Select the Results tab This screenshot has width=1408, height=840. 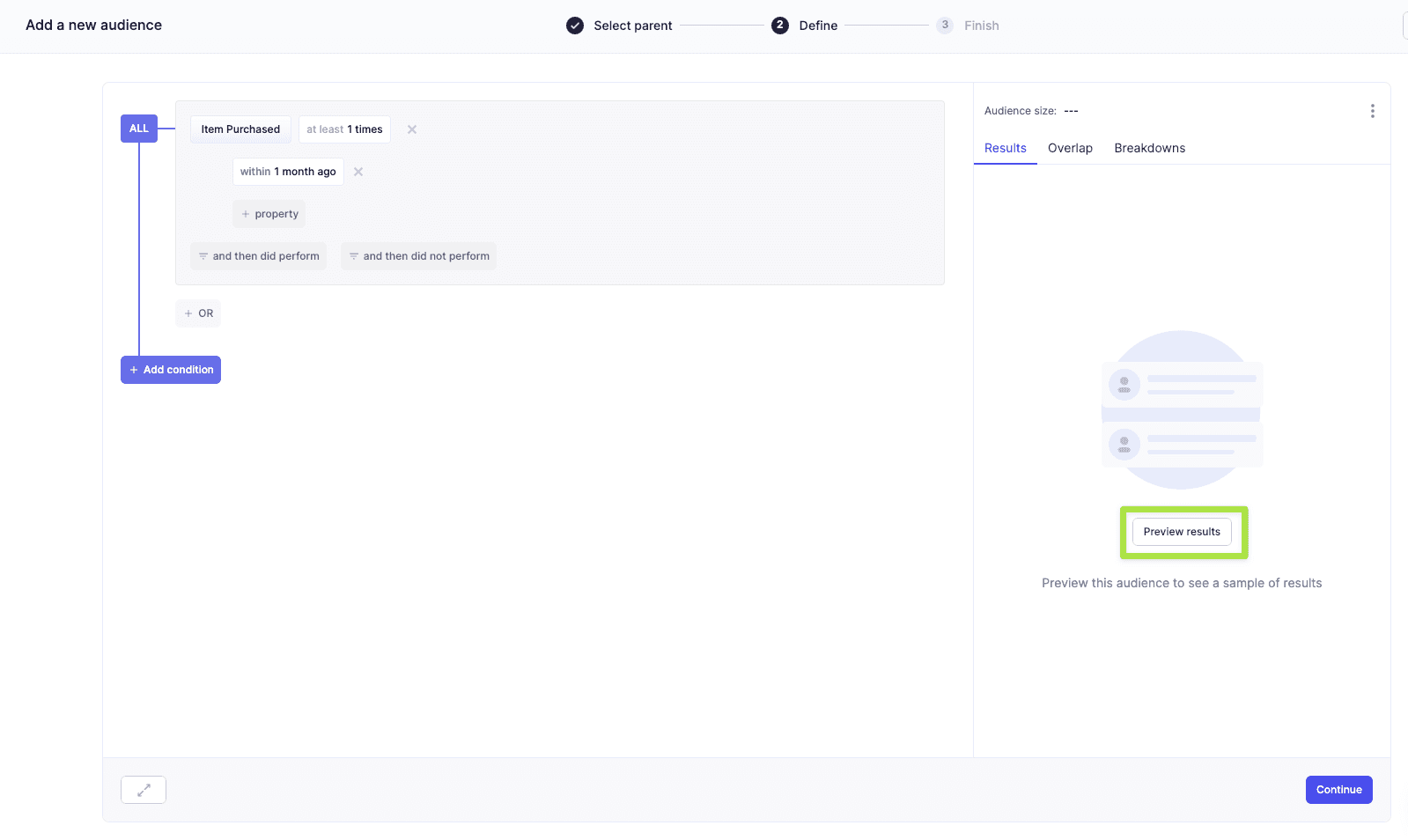point(1005,148)
